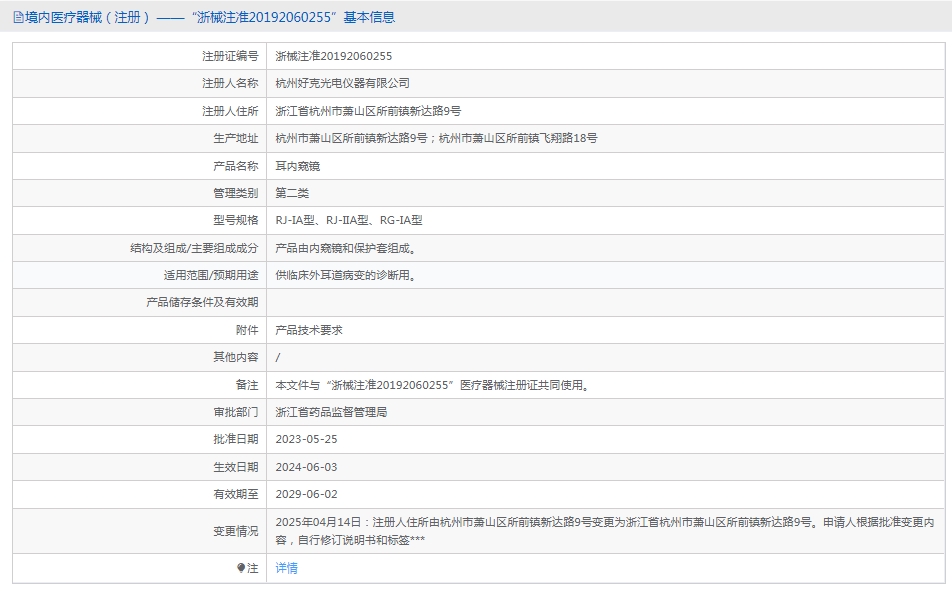Select the page title 境内医疗器械（注册）基本信息
The image size is (952, 591).
(x=210, y=17)
